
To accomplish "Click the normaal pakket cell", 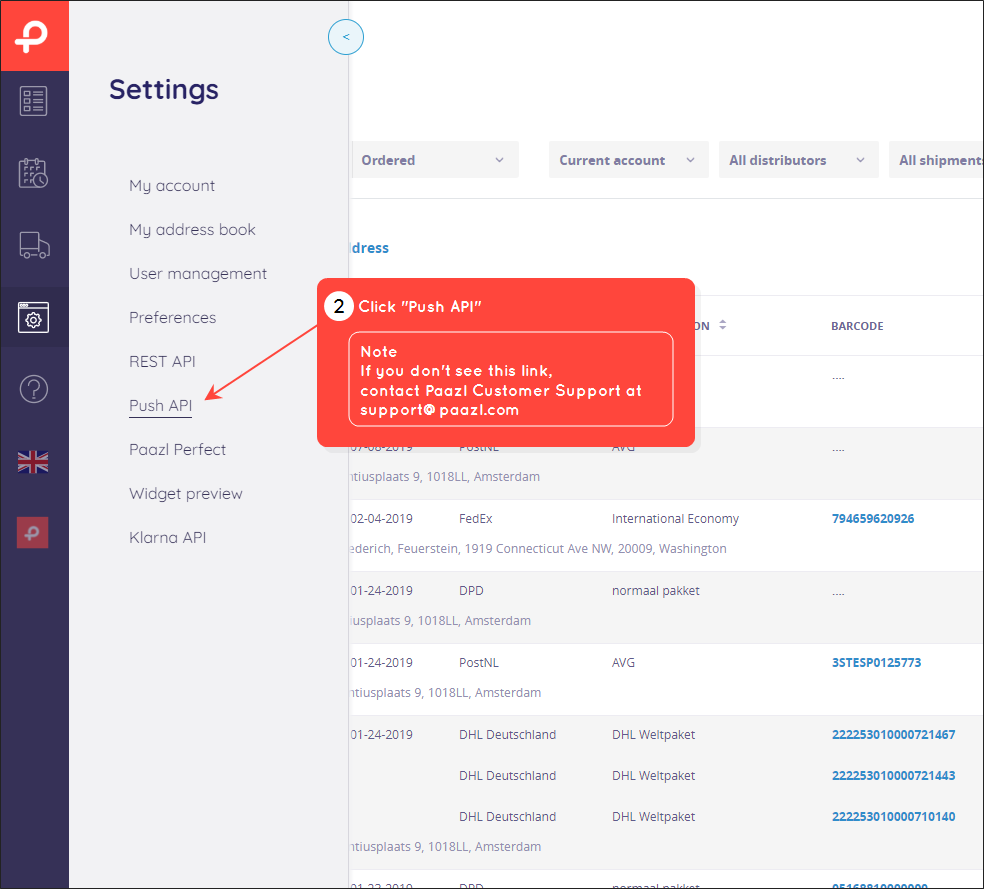I will pyautogui.click(x=656, y=591).
